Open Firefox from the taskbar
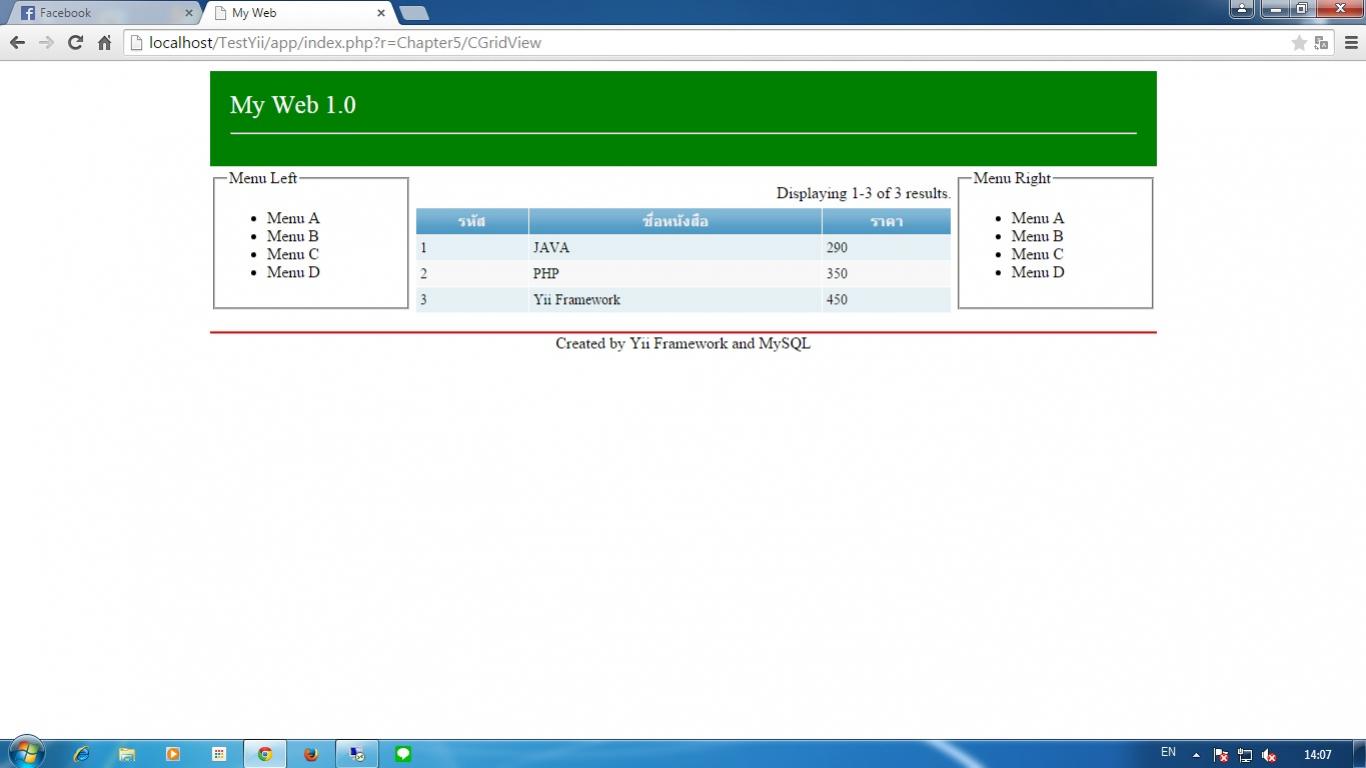Image resolution: width=1366 pixels, height=768 pixels. click(x=311, y=754)
